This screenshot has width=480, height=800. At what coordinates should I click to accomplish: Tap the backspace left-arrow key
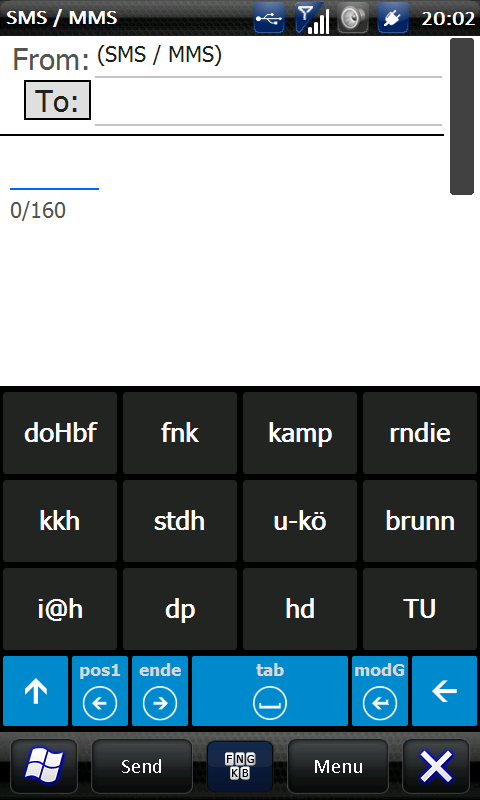(444, 691)
